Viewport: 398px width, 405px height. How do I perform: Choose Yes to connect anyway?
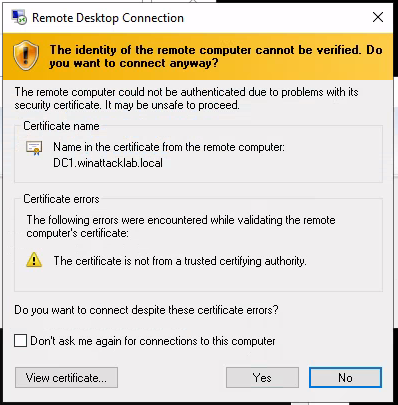[262, 378]
